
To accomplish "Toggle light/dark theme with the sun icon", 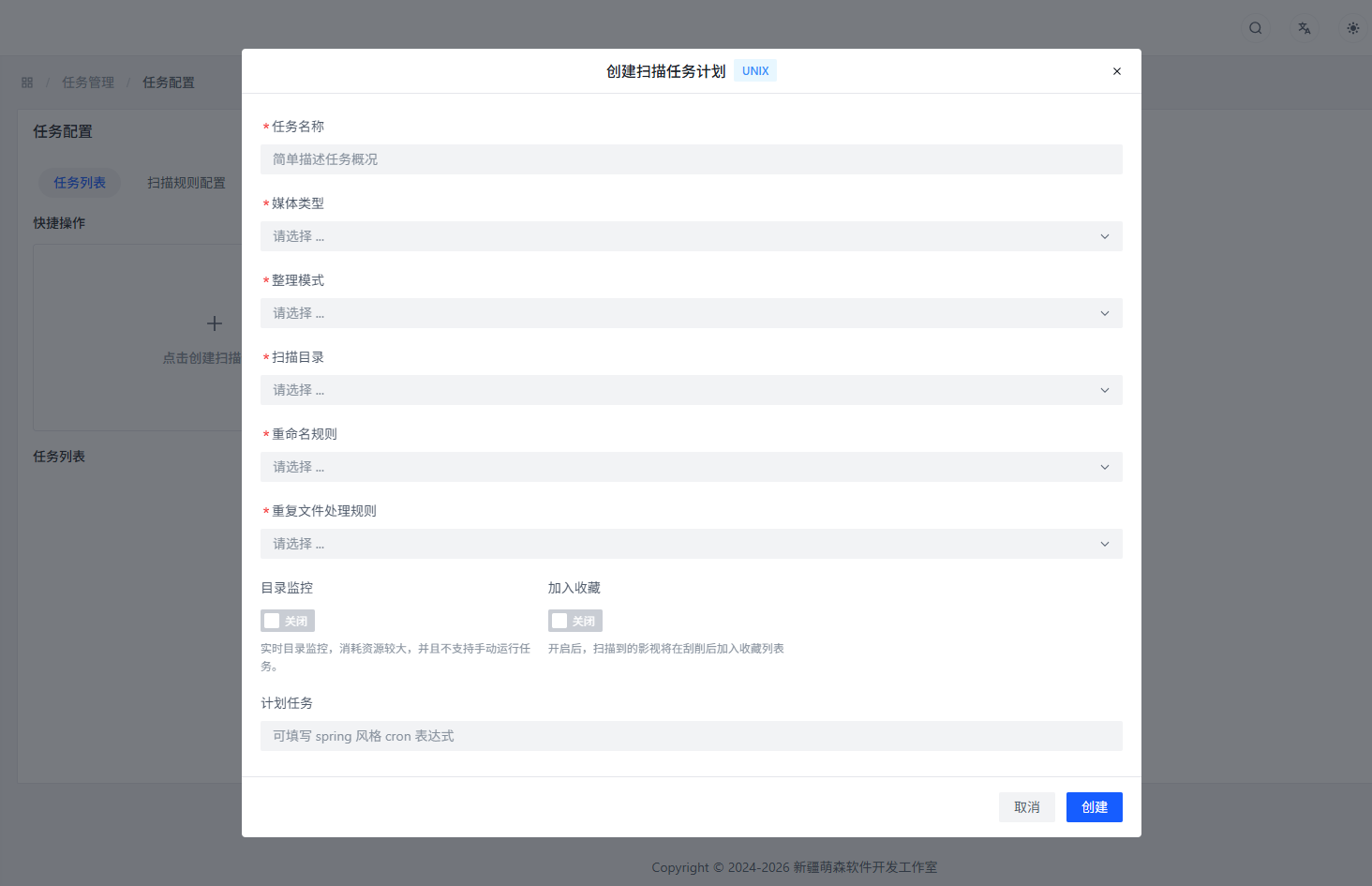I will (x=1352, y=27).
